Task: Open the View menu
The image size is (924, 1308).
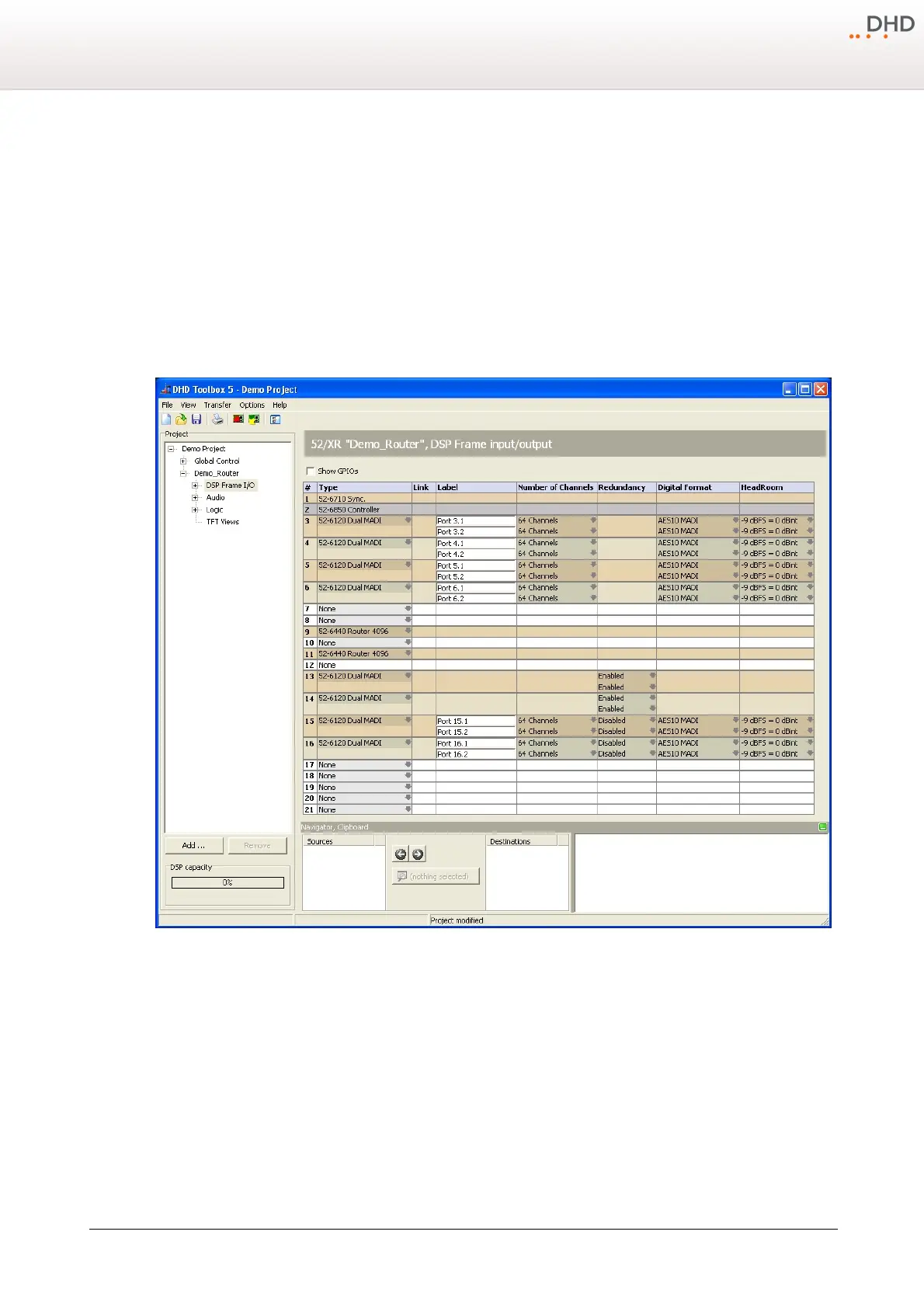Action: (x=189, y=405)
